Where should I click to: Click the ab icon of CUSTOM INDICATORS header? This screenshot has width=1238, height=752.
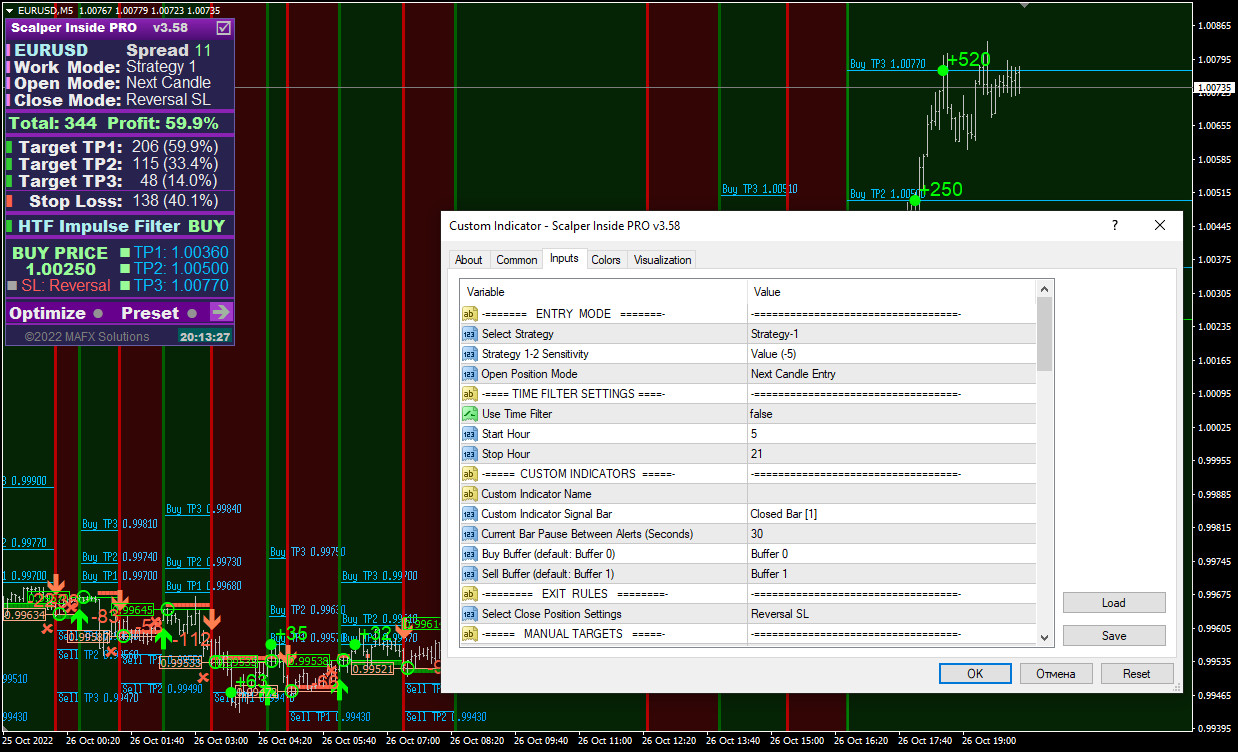point(469,474)
